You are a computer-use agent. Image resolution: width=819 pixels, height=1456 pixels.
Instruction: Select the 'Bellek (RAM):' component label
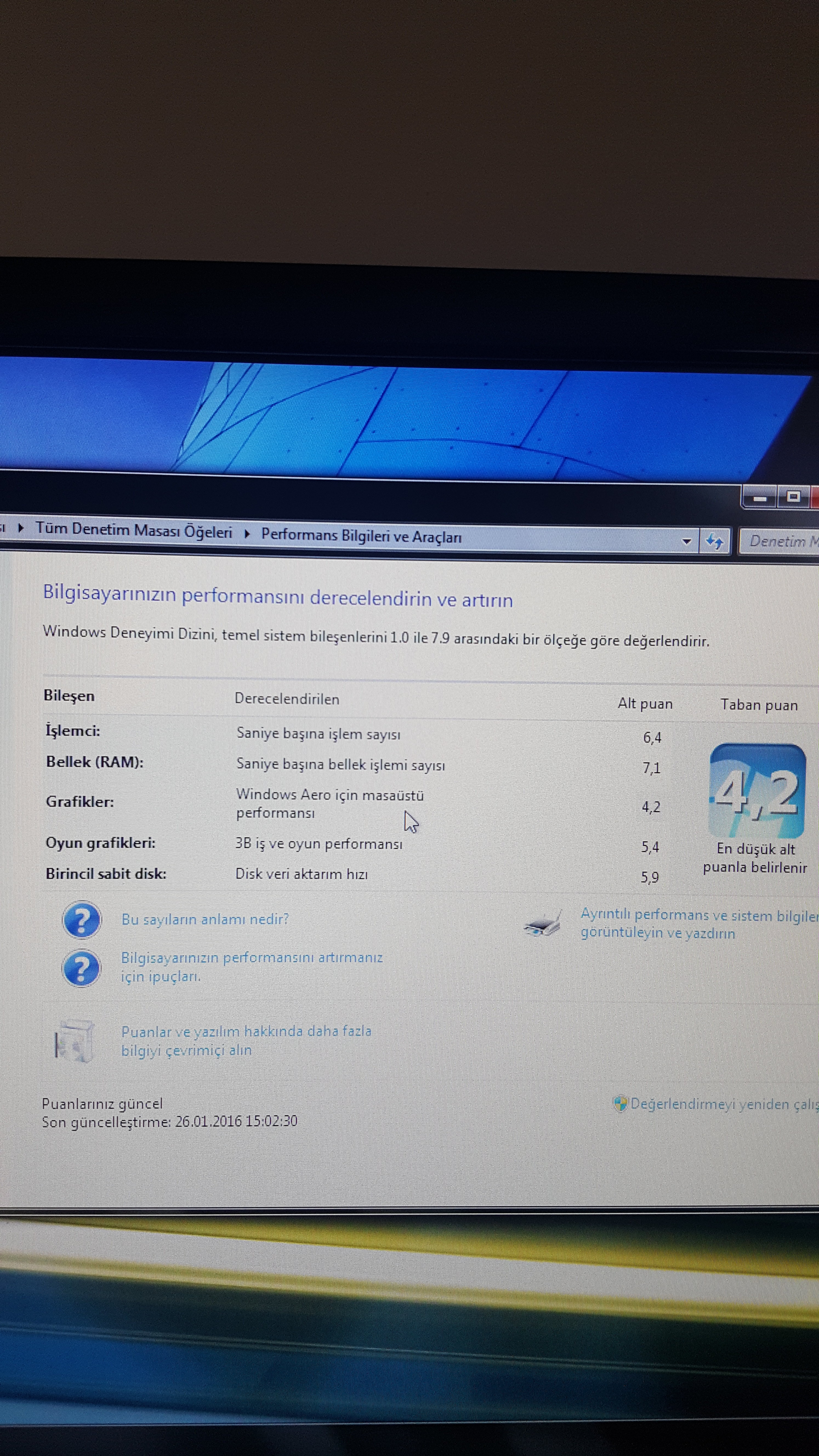click(x=95, y=762)
